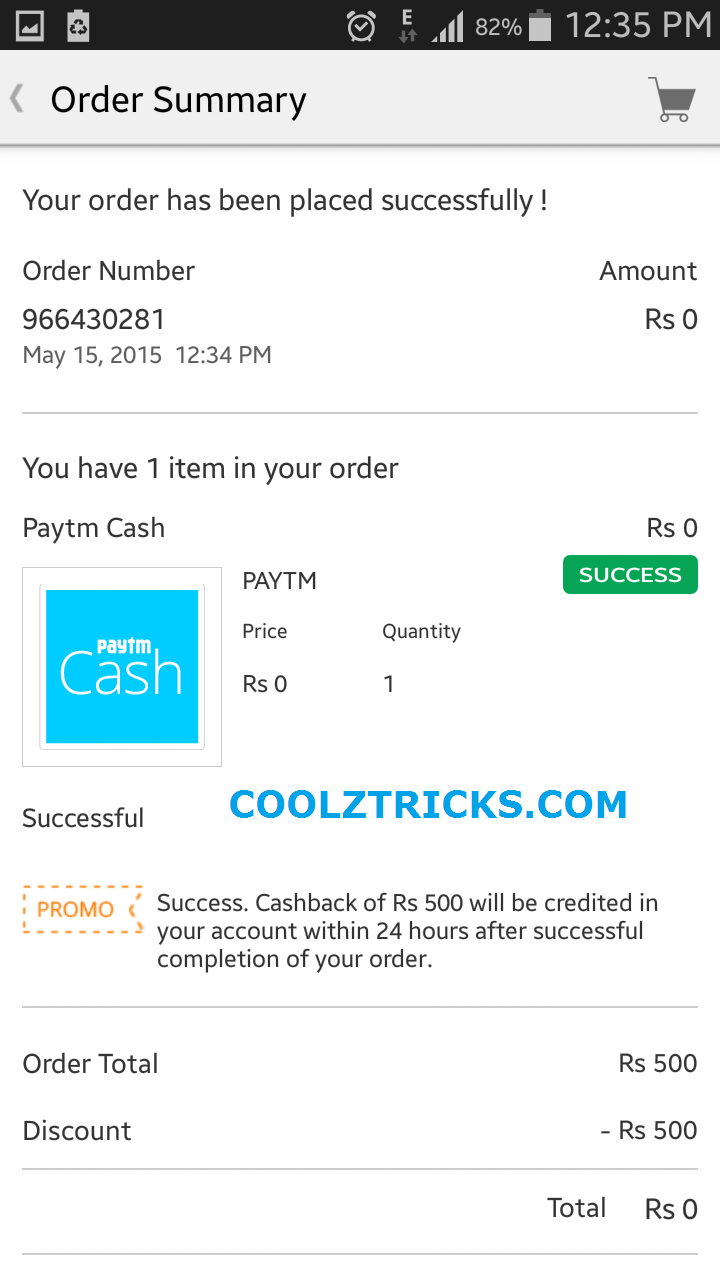Tap the COOLZTRICKS.COM watermark link
The image size is (720, 1280).
coord(428,805)
